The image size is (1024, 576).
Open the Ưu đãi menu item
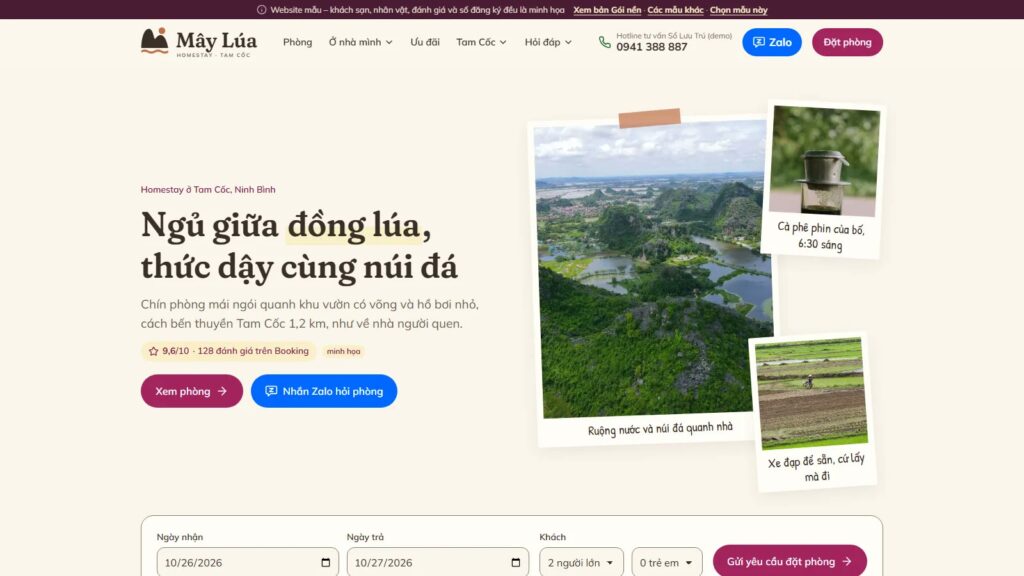click(x=424, y=42)
